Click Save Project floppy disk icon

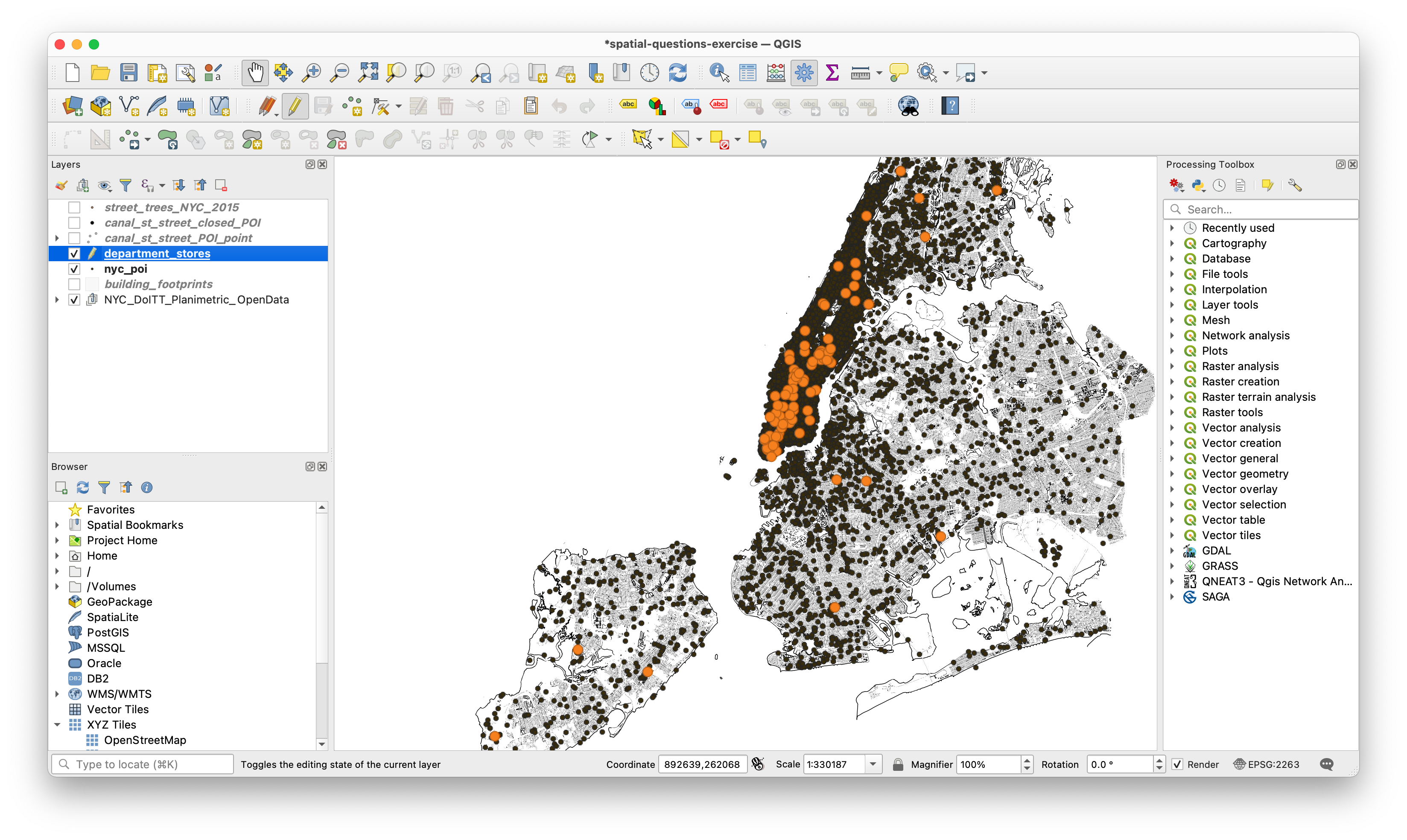tap(129, 73)
